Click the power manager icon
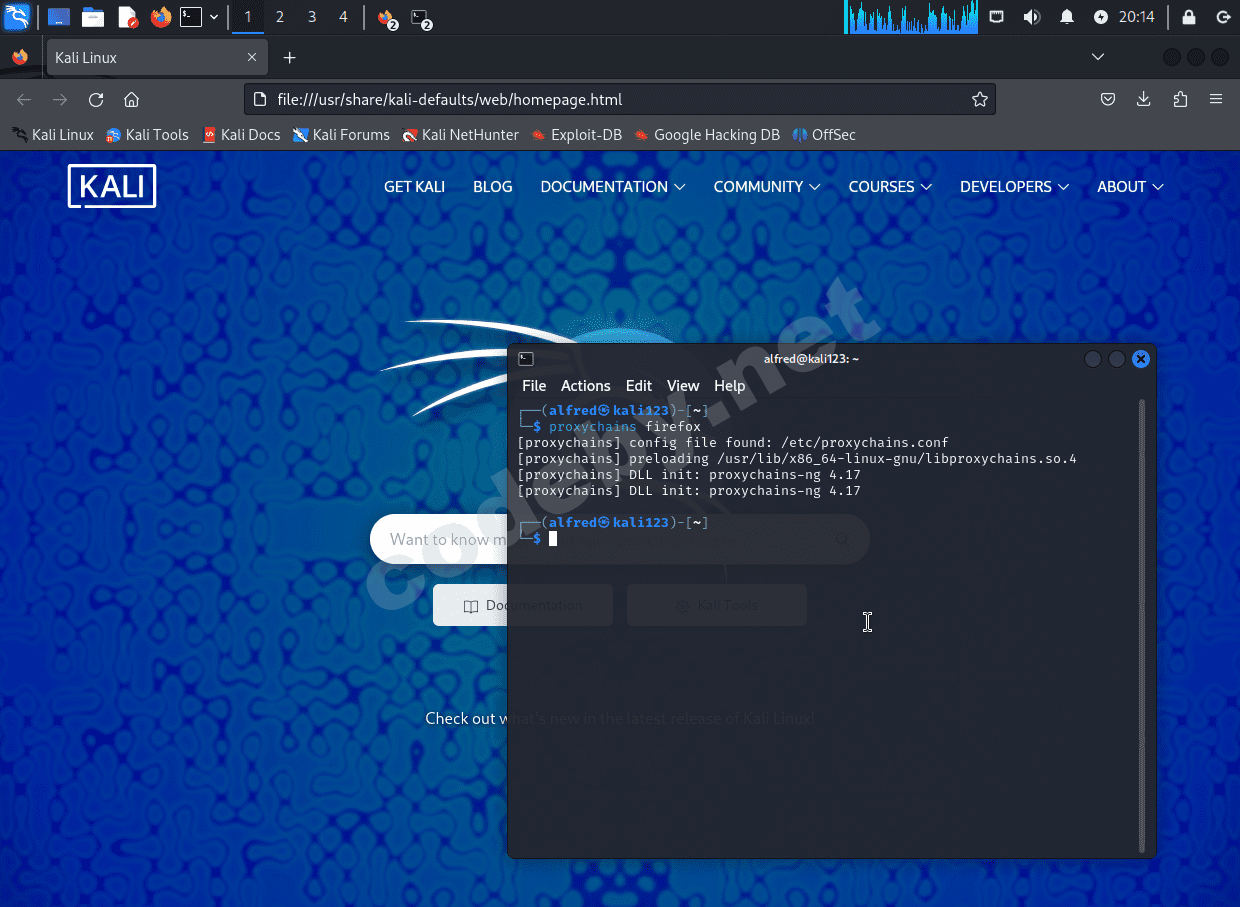The height and width of the screenshot is (907, 1240). point(1101,17)
